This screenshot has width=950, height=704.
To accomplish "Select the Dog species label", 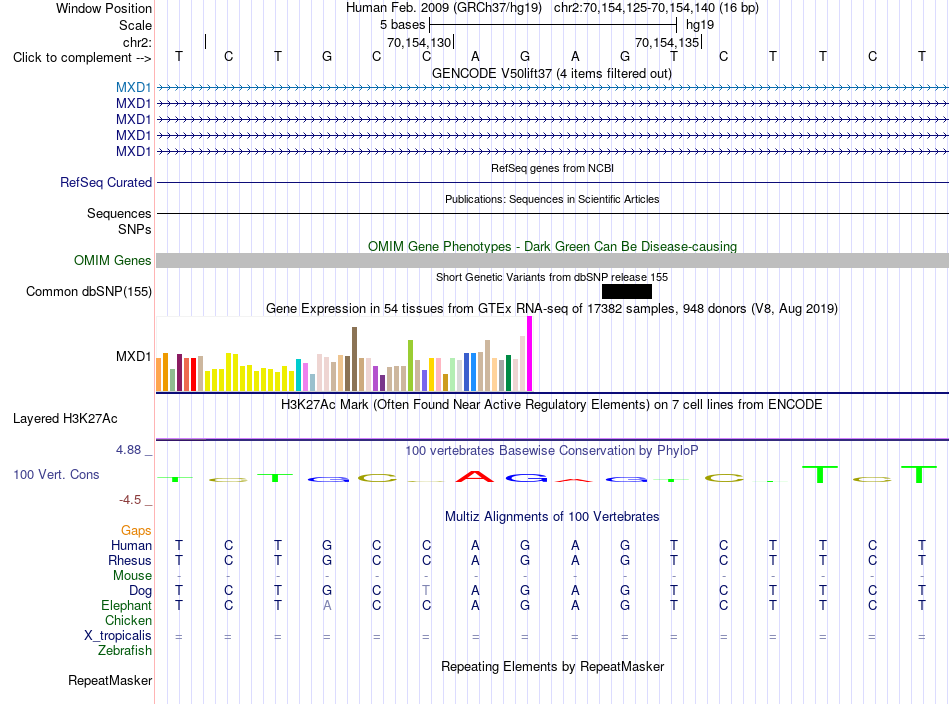I will click(x=140, y=591).
